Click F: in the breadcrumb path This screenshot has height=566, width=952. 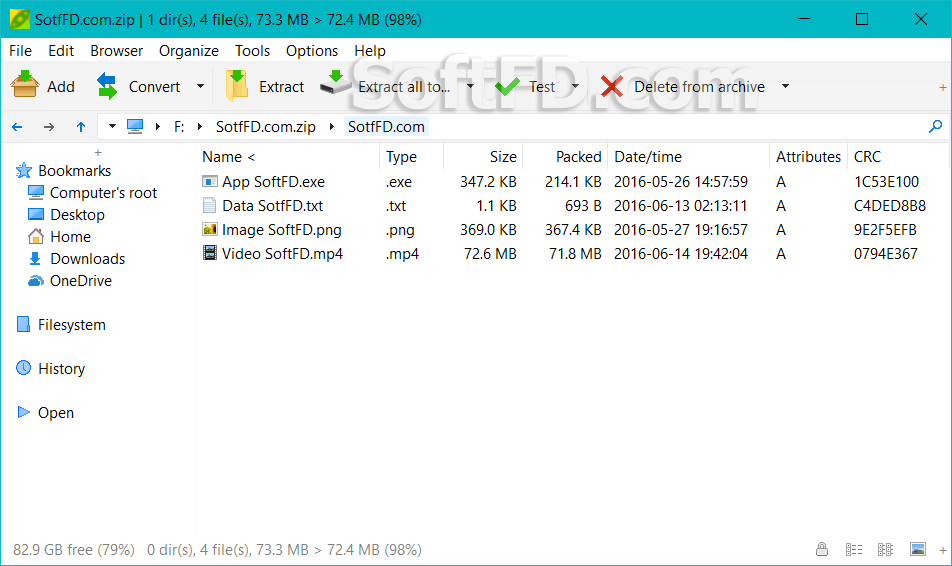tap(179, 127)
